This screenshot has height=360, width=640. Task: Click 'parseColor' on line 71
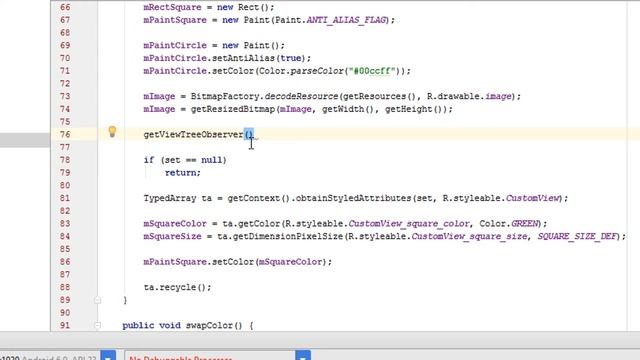[x=317, y=71]
